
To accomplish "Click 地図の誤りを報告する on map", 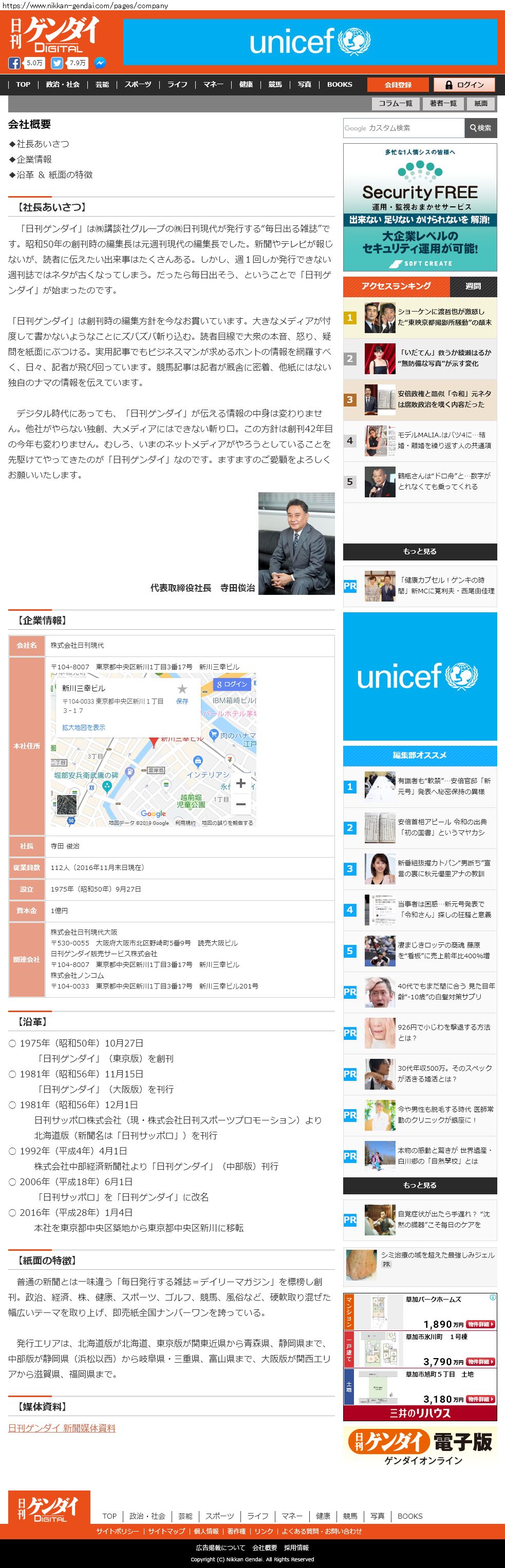I will (x=227, y=822).
